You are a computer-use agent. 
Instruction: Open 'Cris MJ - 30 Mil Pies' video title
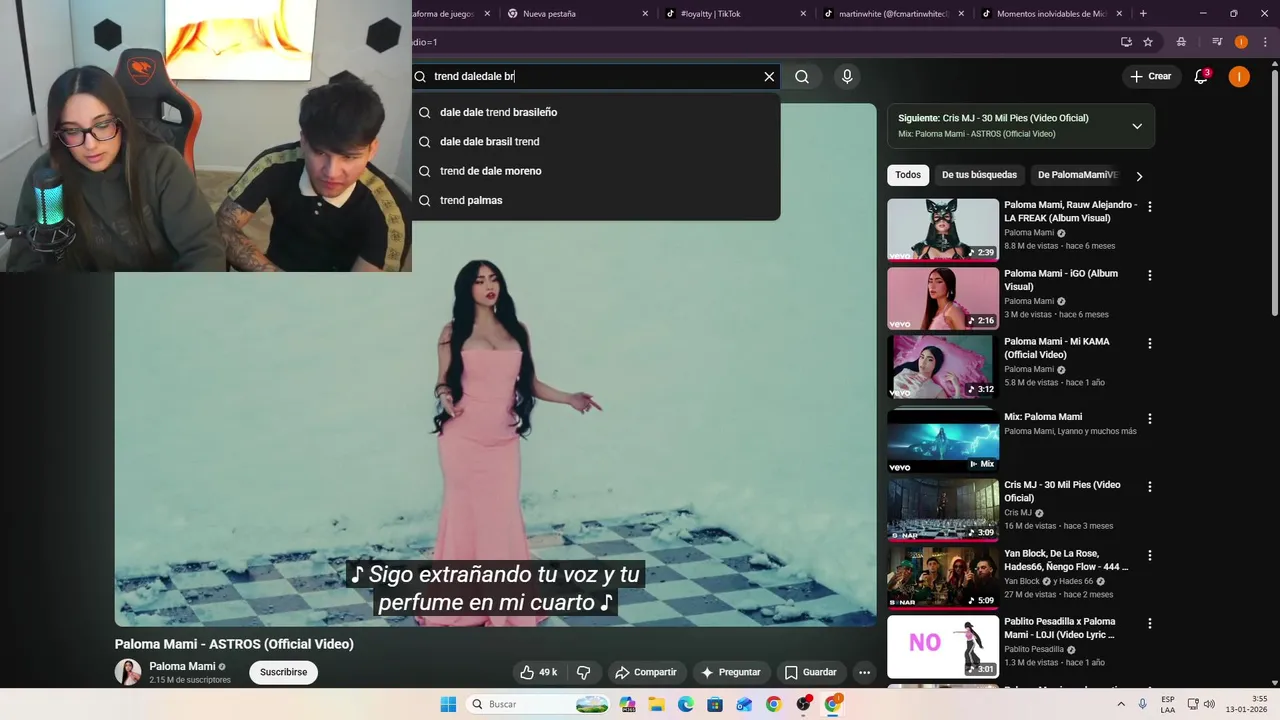(x=1062, y=491)
